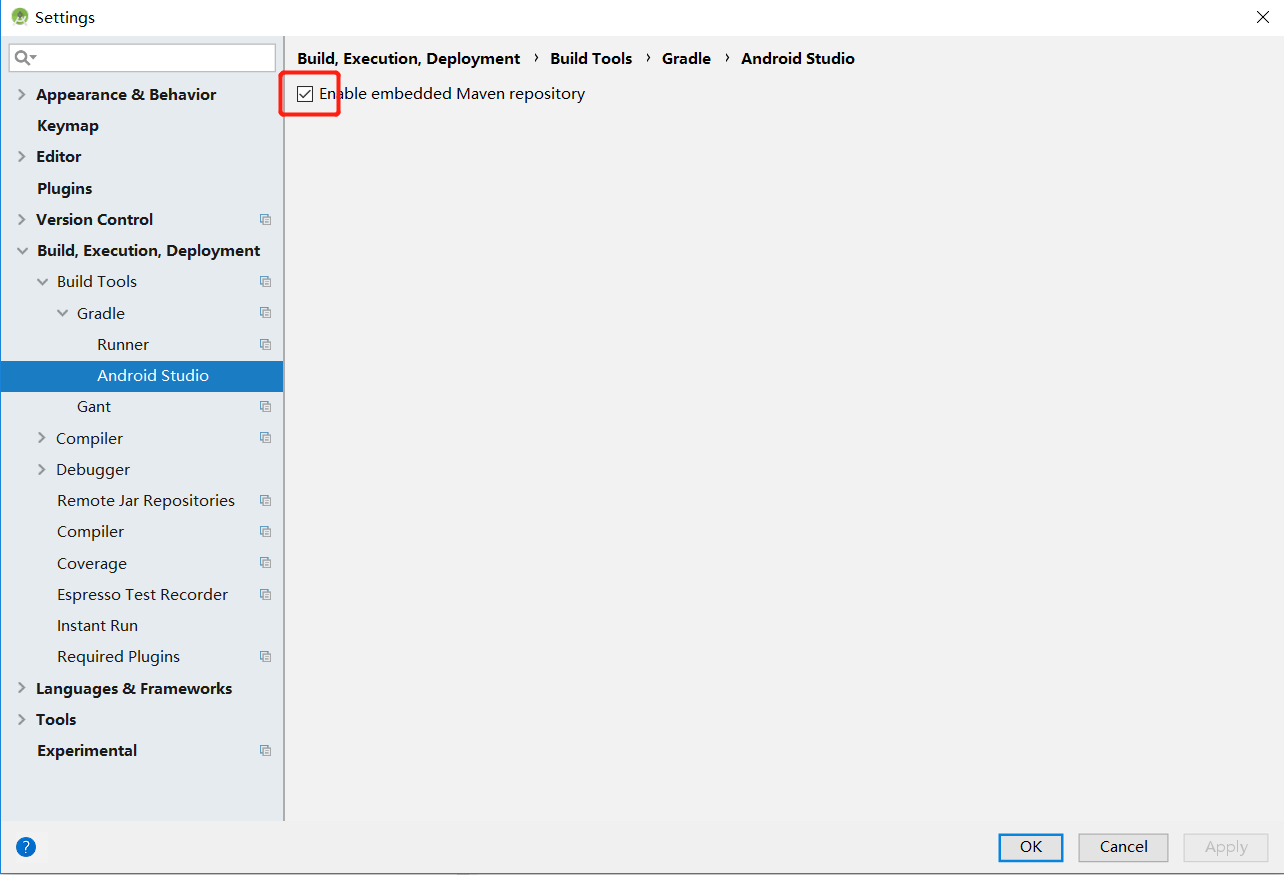Viewport: 1284px width, 875px height.
Task: Click the sharing icon beside Version Control
Action: coord(265,219)
